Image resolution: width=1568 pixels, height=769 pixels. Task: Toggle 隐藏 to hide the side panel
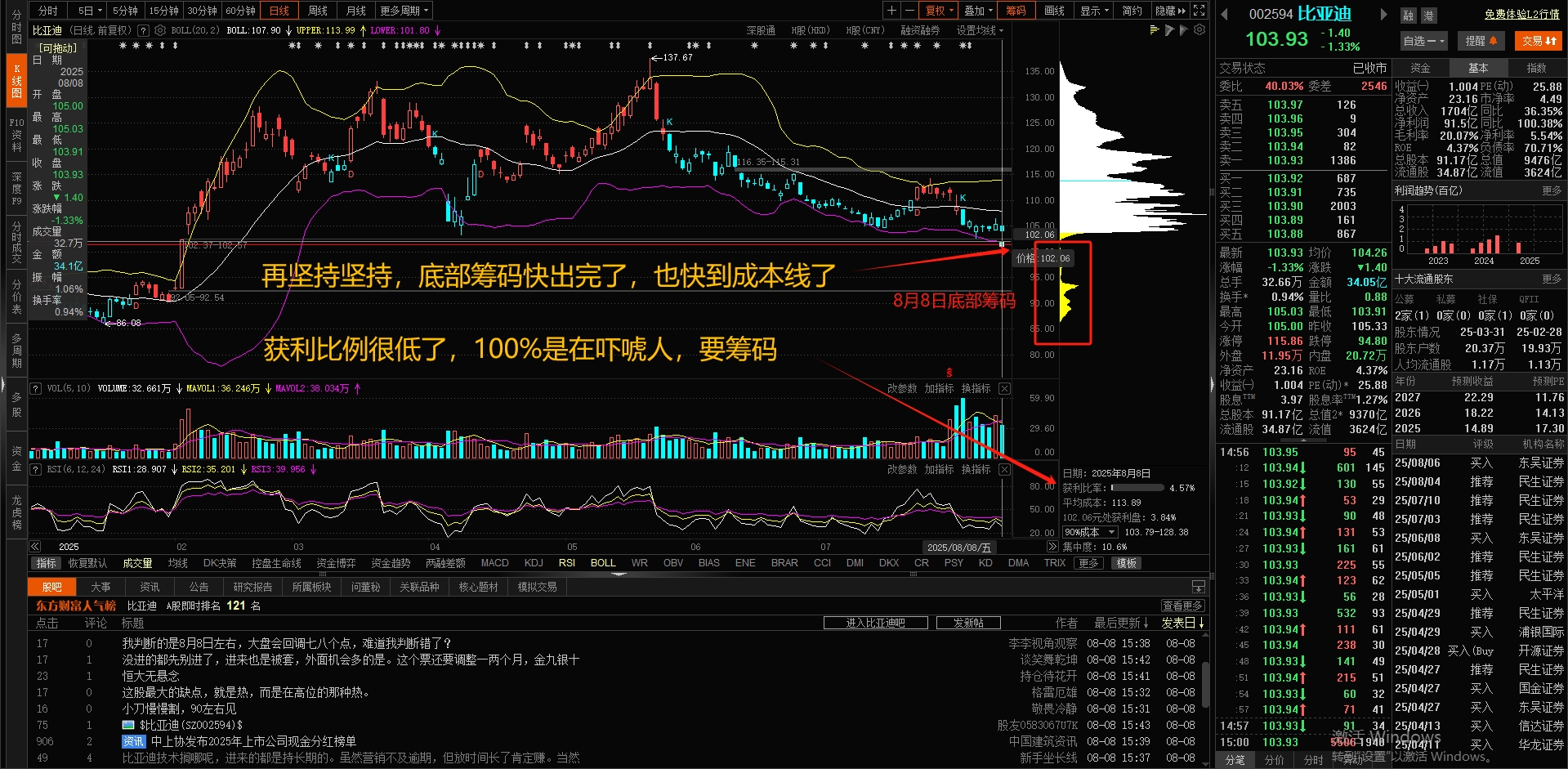1170,11
